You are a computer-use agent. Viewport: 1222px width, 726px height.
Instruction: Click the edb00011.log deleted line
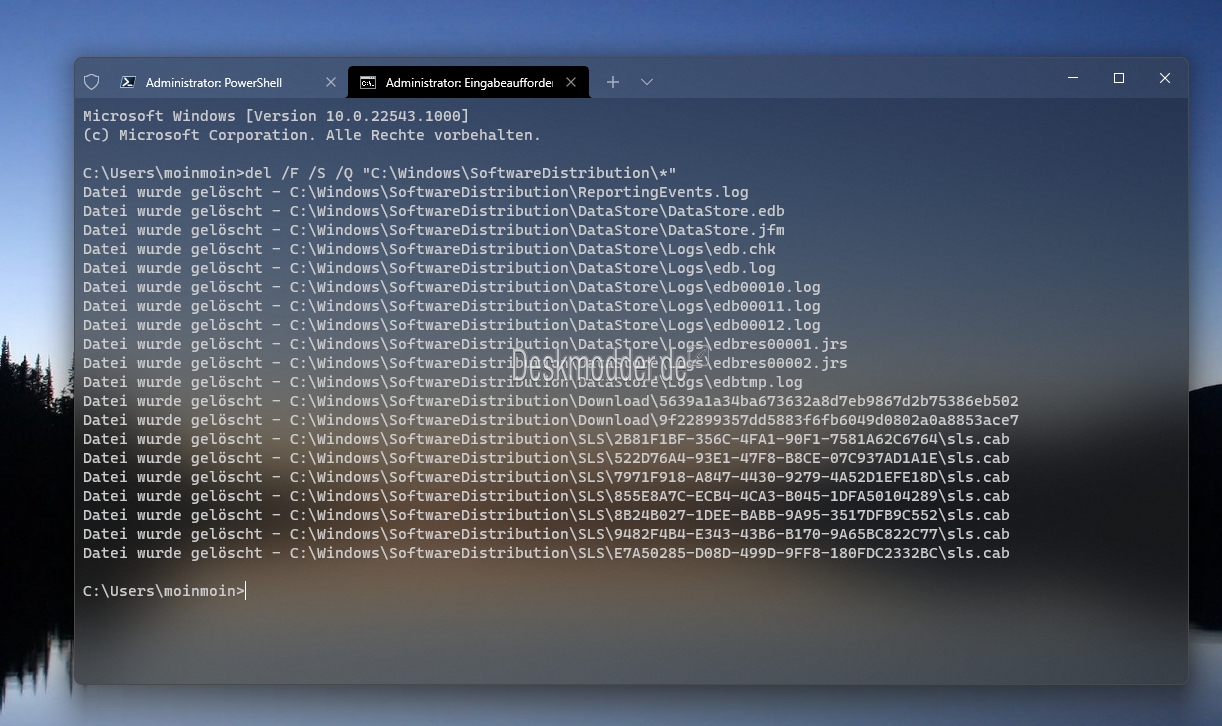tap(452, 306)
